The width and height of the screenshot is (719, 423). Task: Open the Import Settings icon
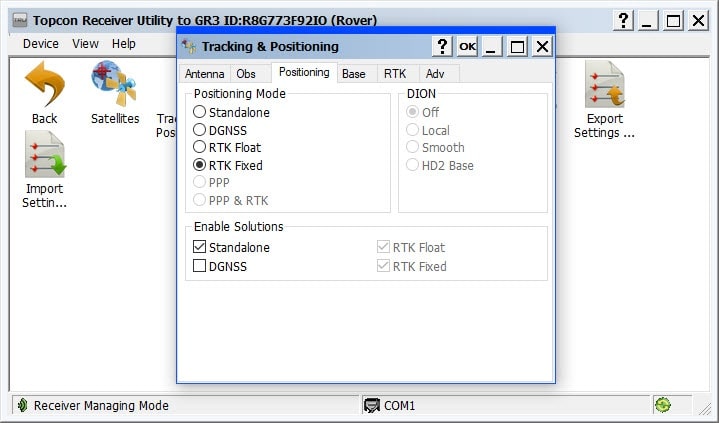click(44, 155)
